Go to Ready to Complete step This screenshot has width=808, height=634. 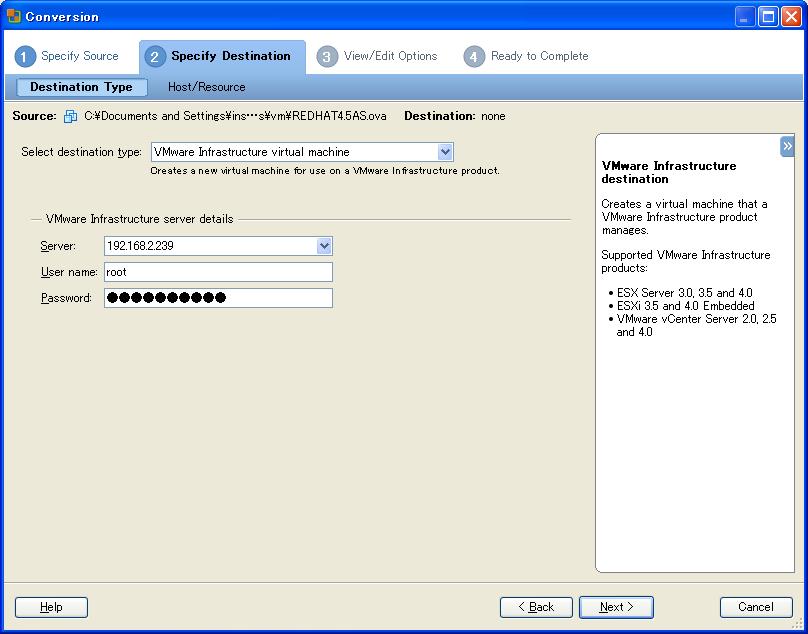(526, 56)
